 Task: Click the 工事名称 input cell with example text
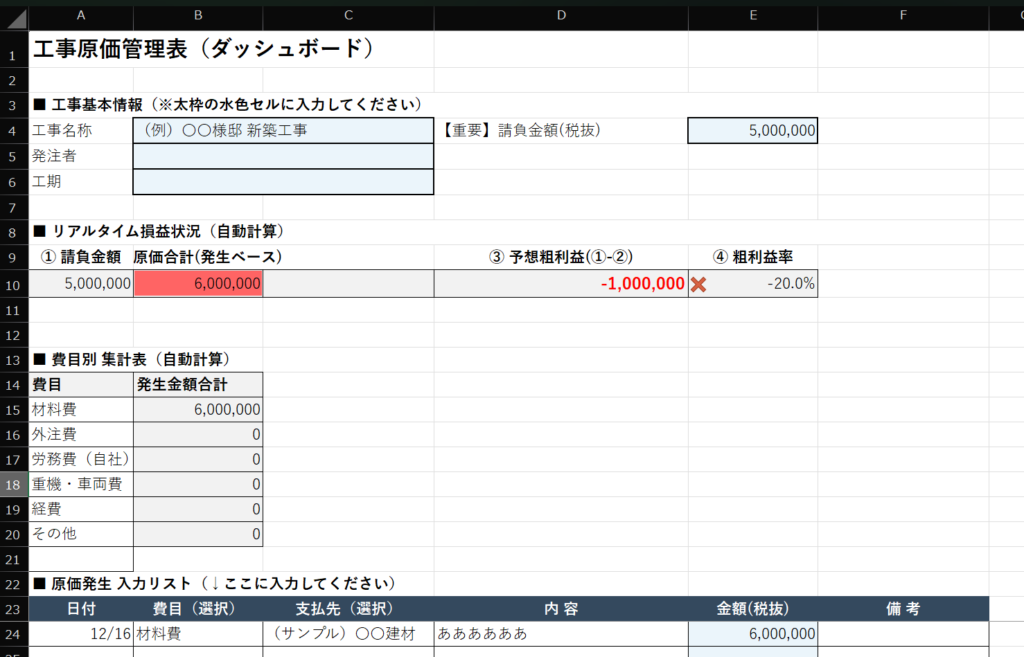[x=283, y=131]
